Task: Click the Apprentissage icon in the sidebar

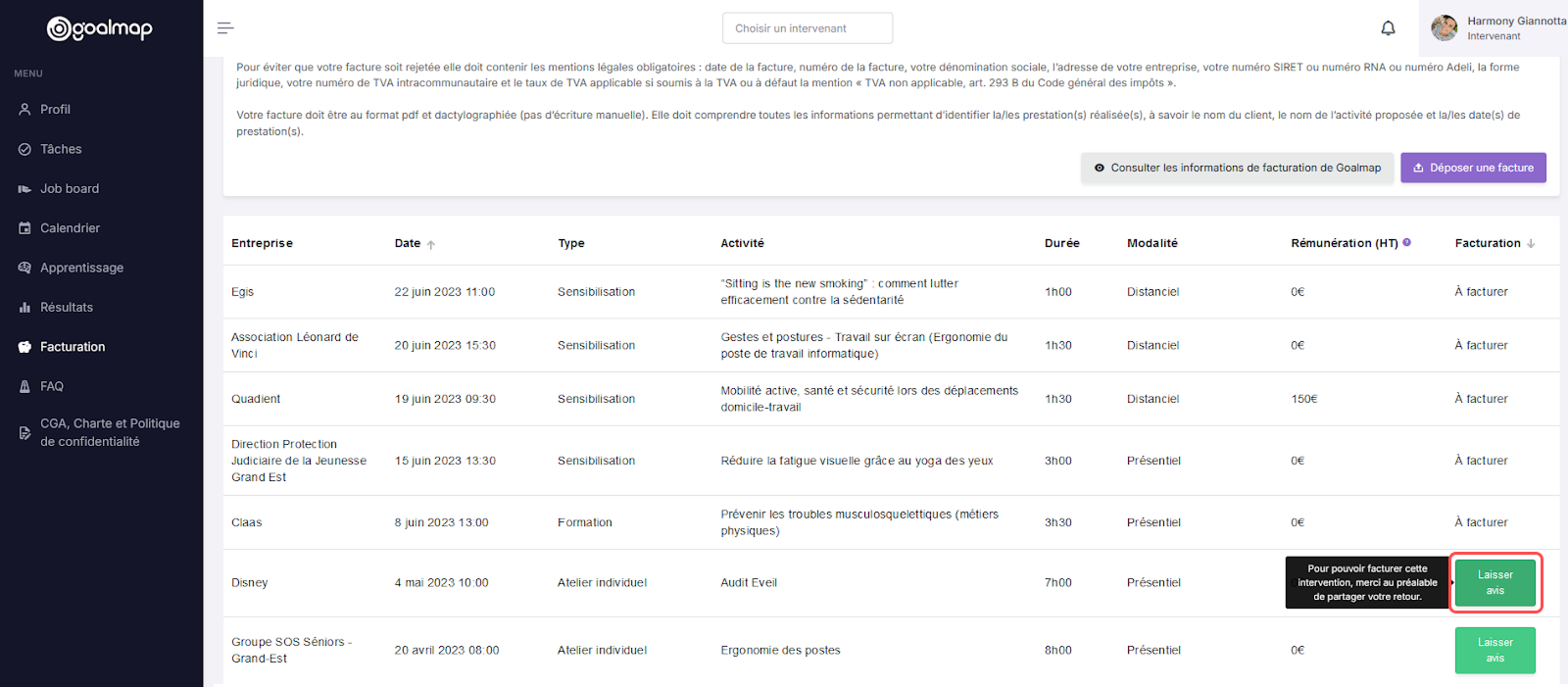Action: coord(24,268)
